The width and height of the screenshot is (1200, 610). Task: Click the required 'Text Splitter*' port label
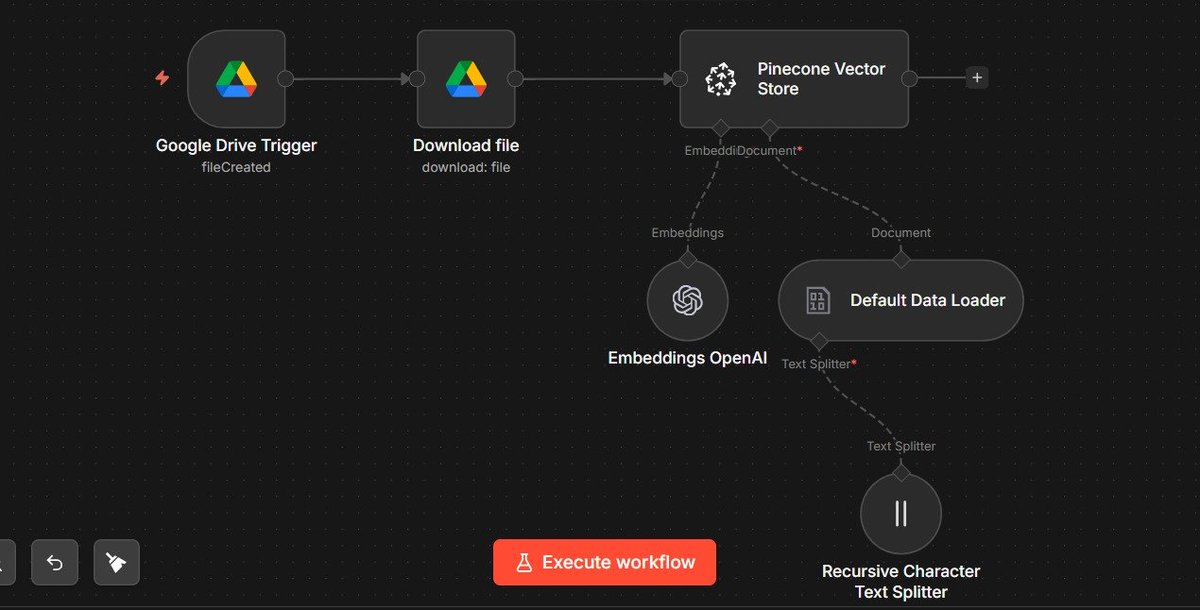(819, 364)
